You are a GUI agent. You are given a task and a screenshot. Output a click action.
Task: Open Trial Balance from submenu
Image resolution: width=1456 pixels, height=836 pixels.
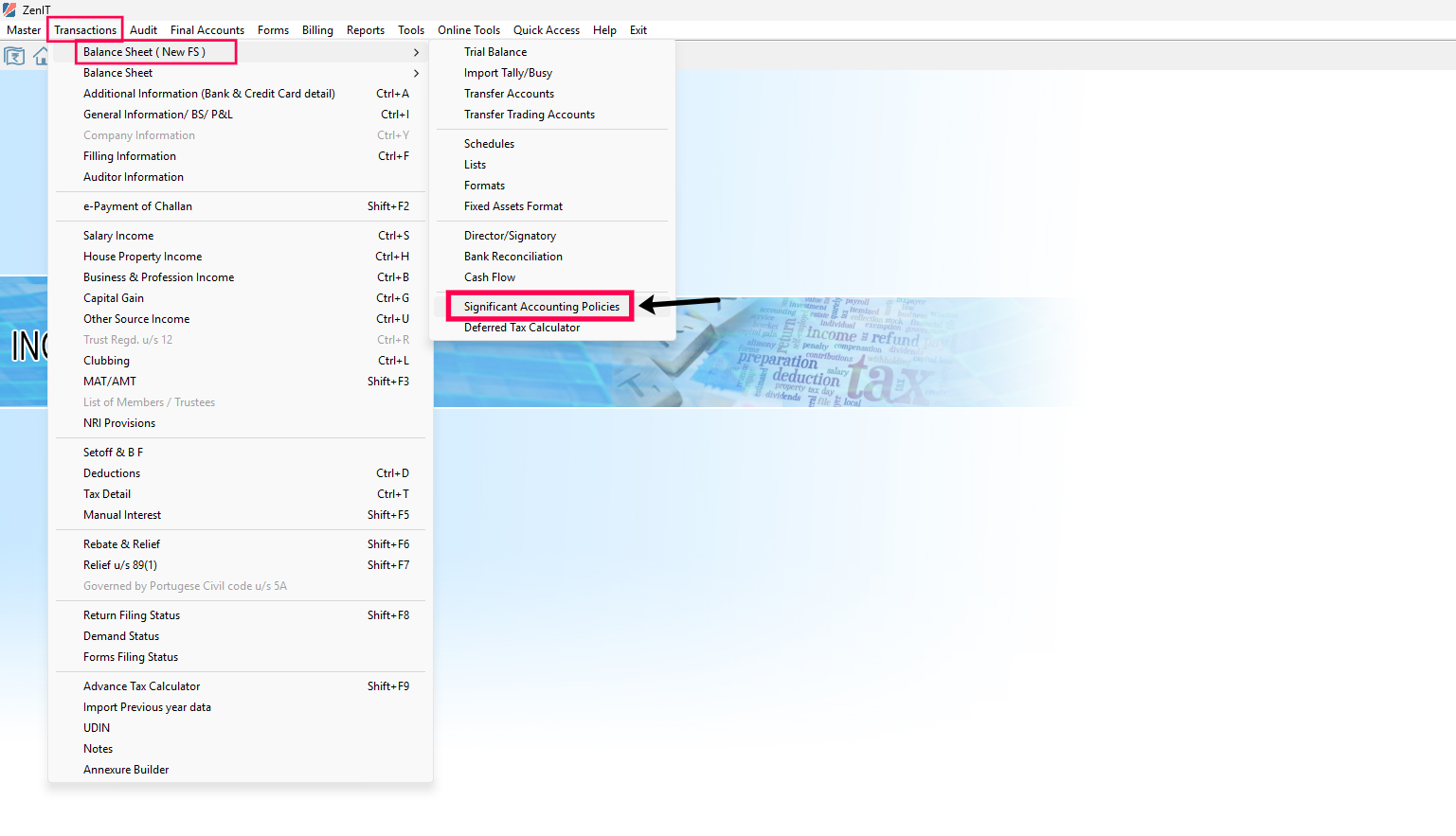(x=494, y=52)
